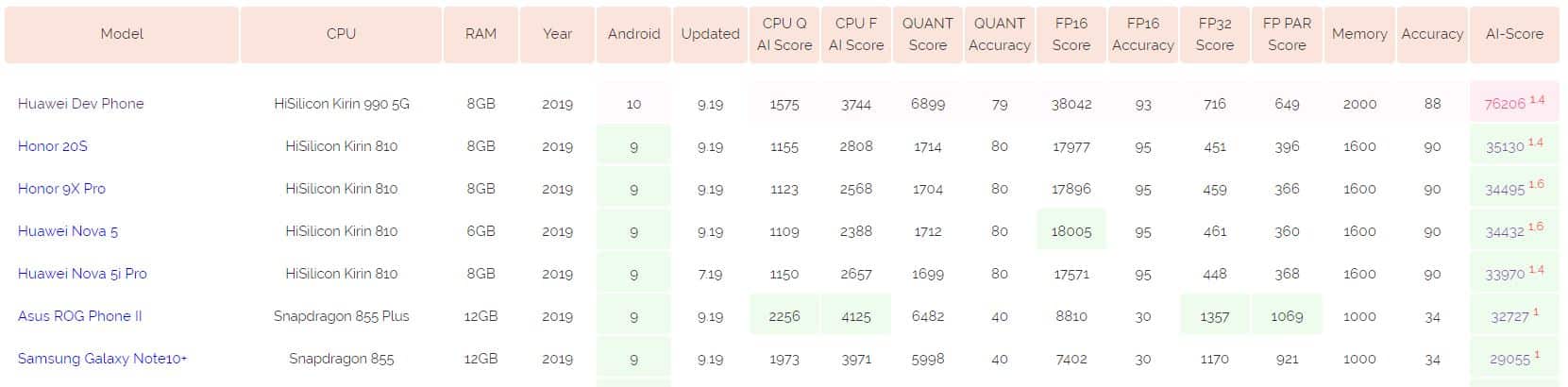Click the Updated column header
The width and height of the screenshot is (1568, 387).
pyautogui.click(x=710, y=34)
